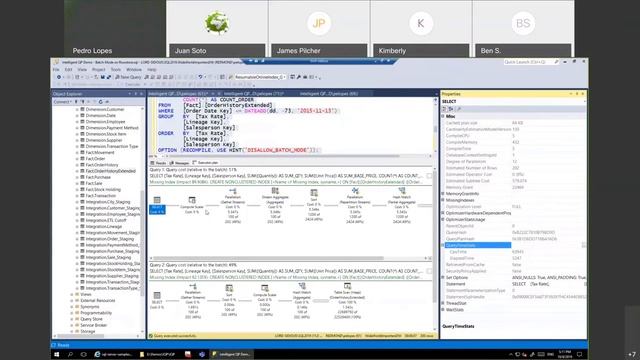This screenshot has height=360, width=640.
Task: Select the Stream Aggregate operator in Query 1
Action: tap(275, 205)
